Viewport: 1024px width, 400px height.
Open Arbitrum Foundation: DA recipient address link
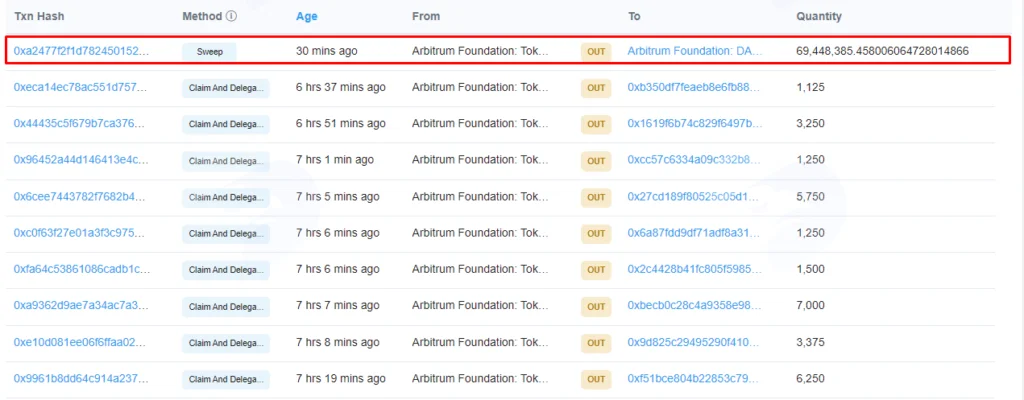(695, 50)
